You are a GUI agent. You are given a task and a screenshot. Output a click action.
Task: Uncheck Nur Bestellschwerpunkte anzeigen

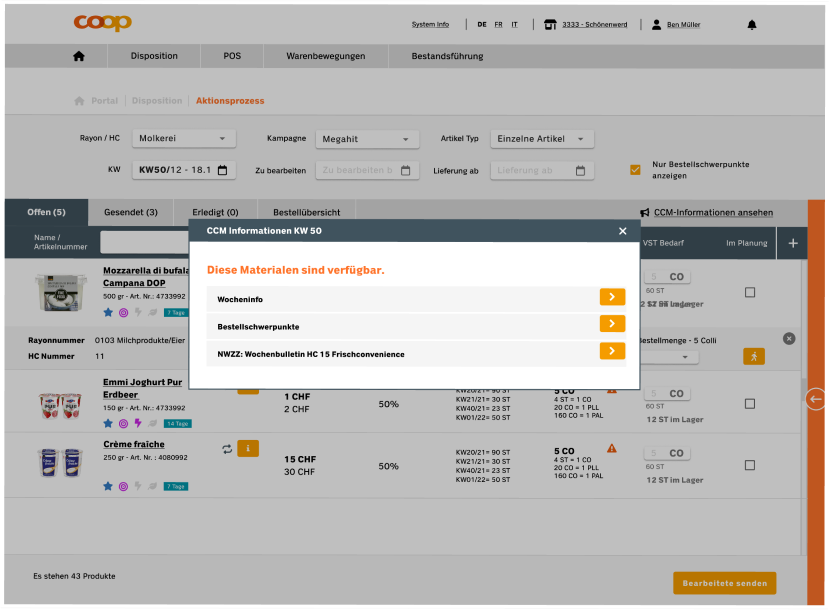click(635, 170)
